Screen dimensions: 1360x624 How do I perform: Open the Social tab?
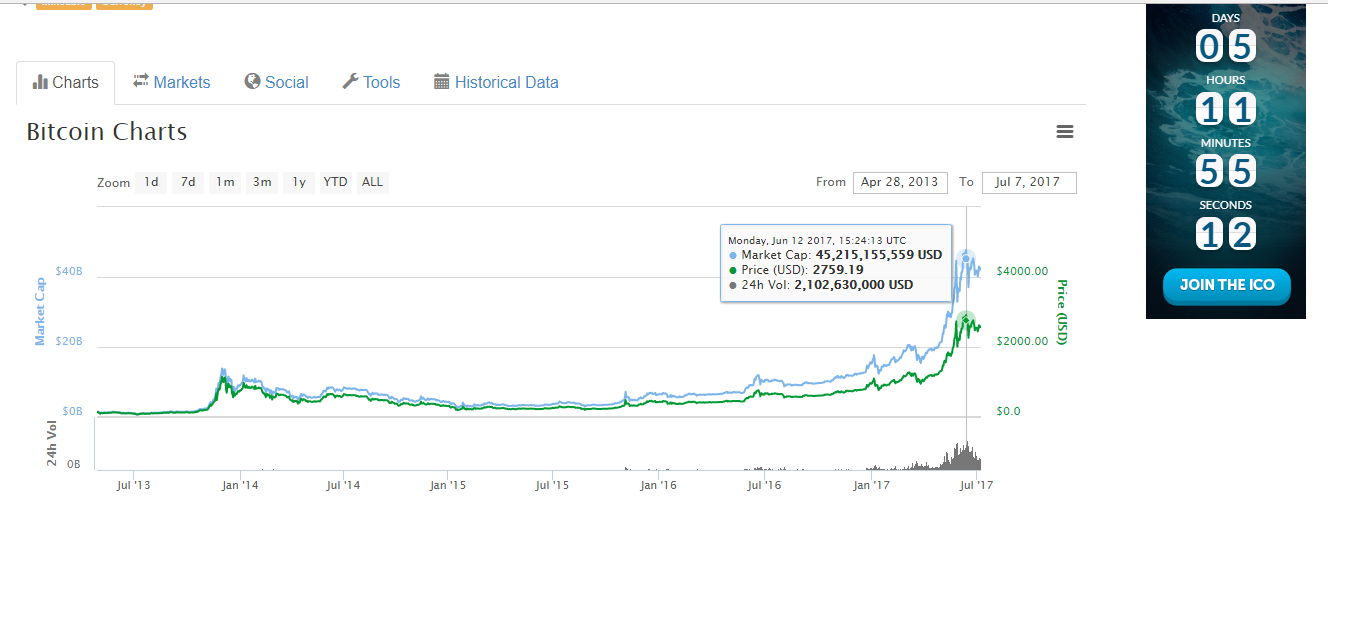click(x=277, y=82)
